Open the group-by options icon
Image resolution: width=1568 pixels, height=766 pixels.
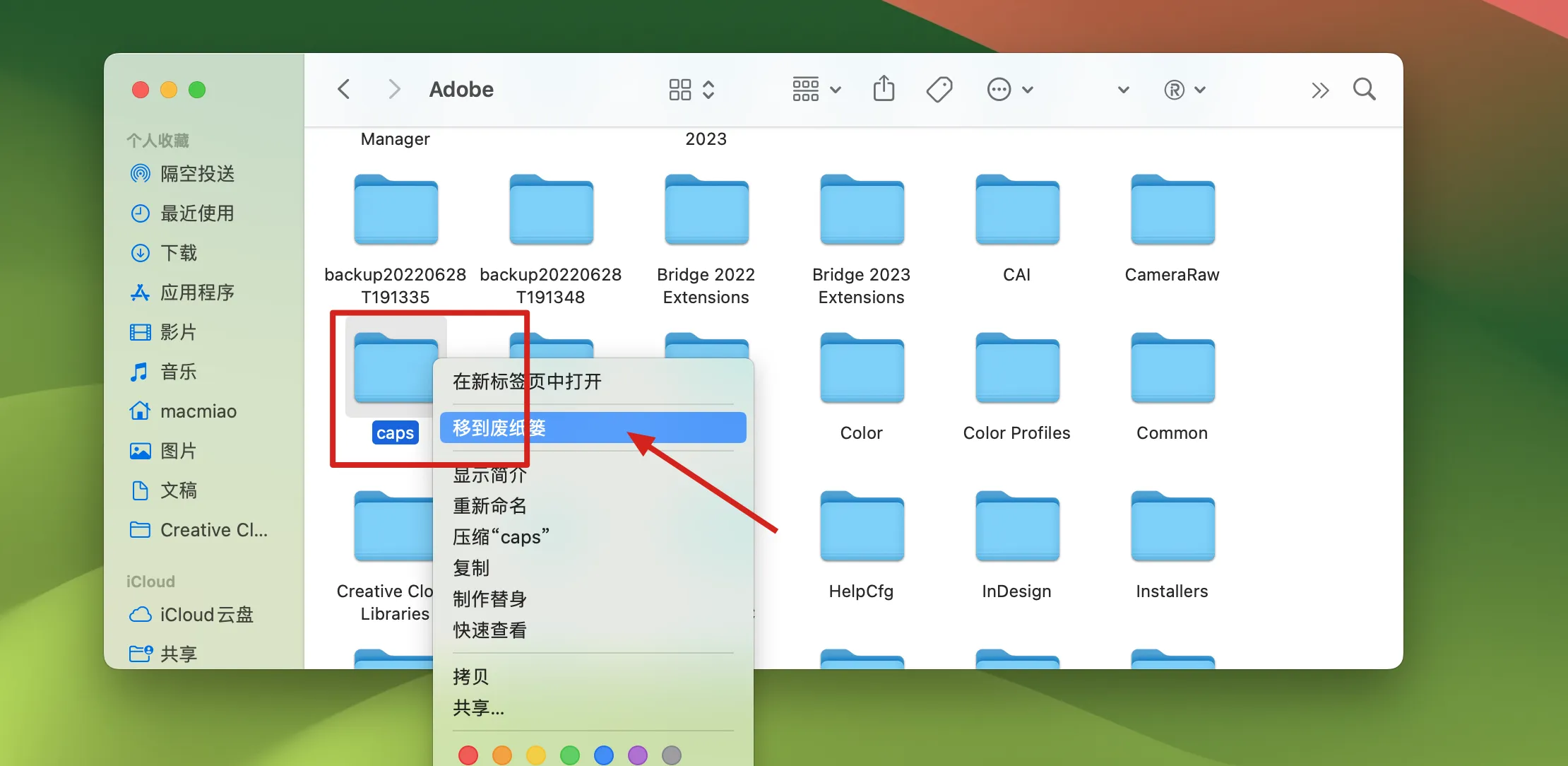[x=806, y=90]
